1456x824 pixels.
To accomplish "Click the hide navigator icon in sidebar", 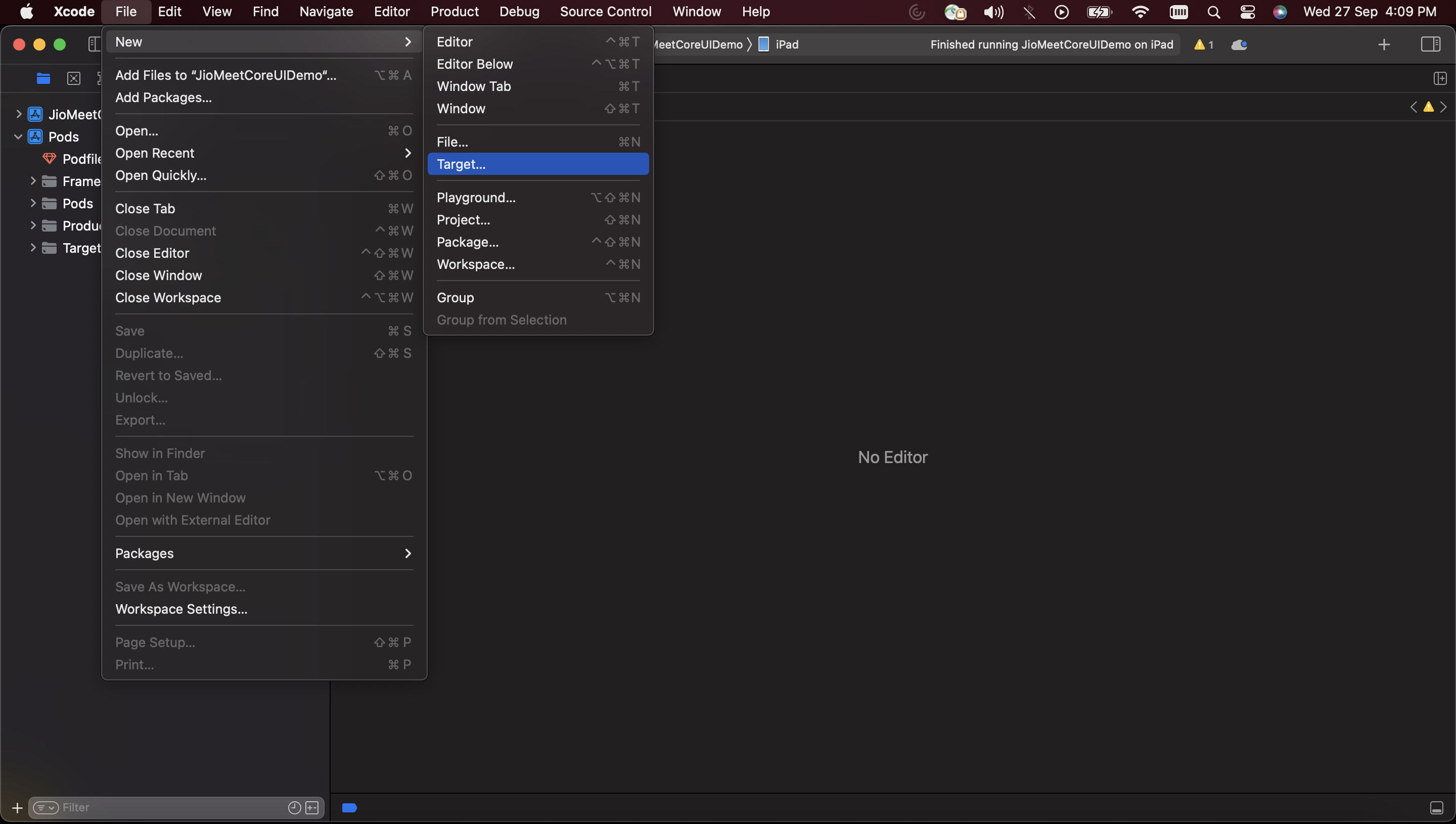I will 93,44.
